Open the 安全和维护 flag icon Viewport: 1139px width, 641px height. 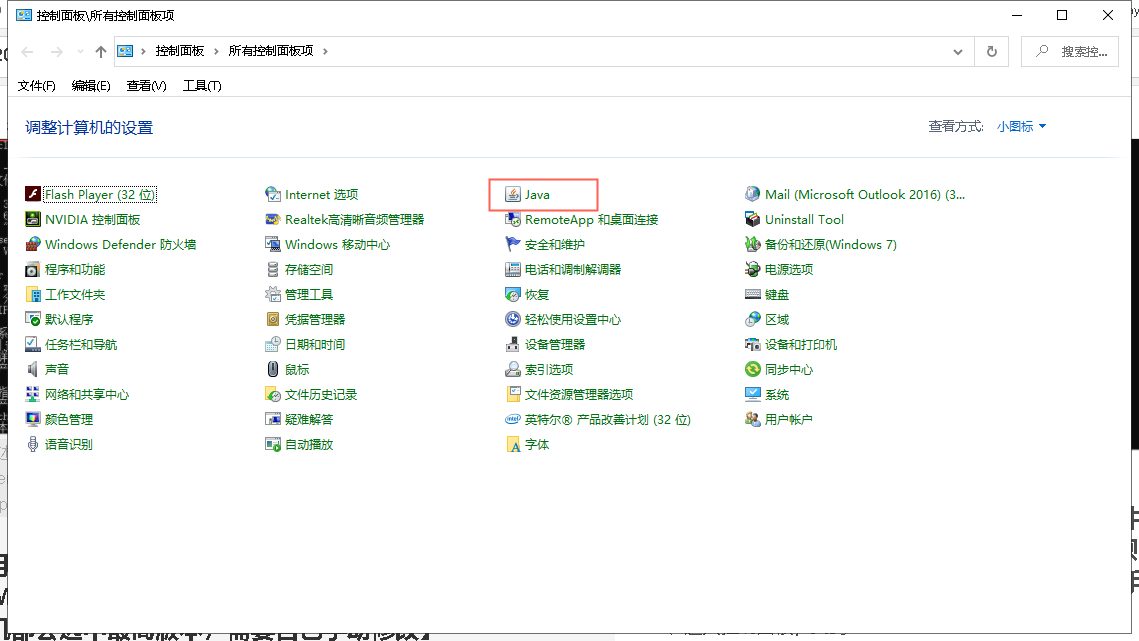(x=513, y=244)
